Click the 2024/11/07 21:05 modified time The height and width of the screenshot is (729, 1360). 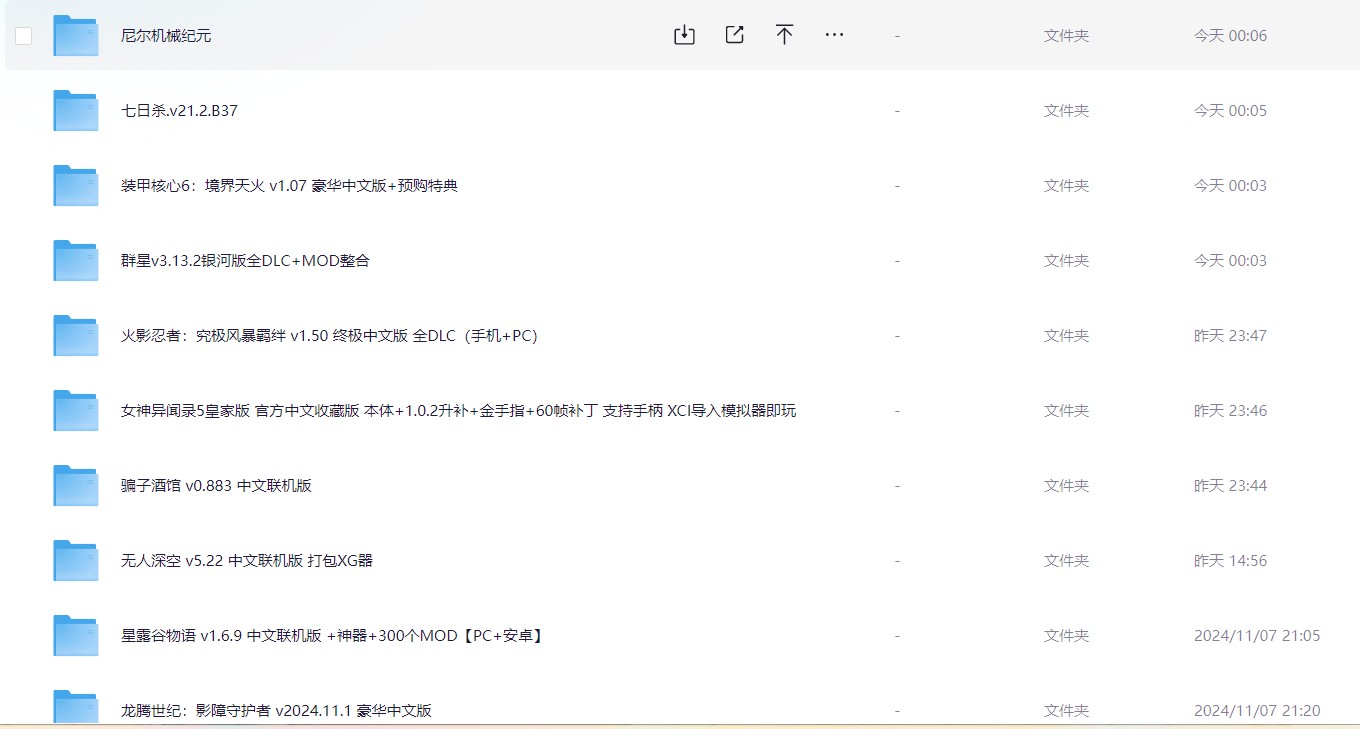1257,636
